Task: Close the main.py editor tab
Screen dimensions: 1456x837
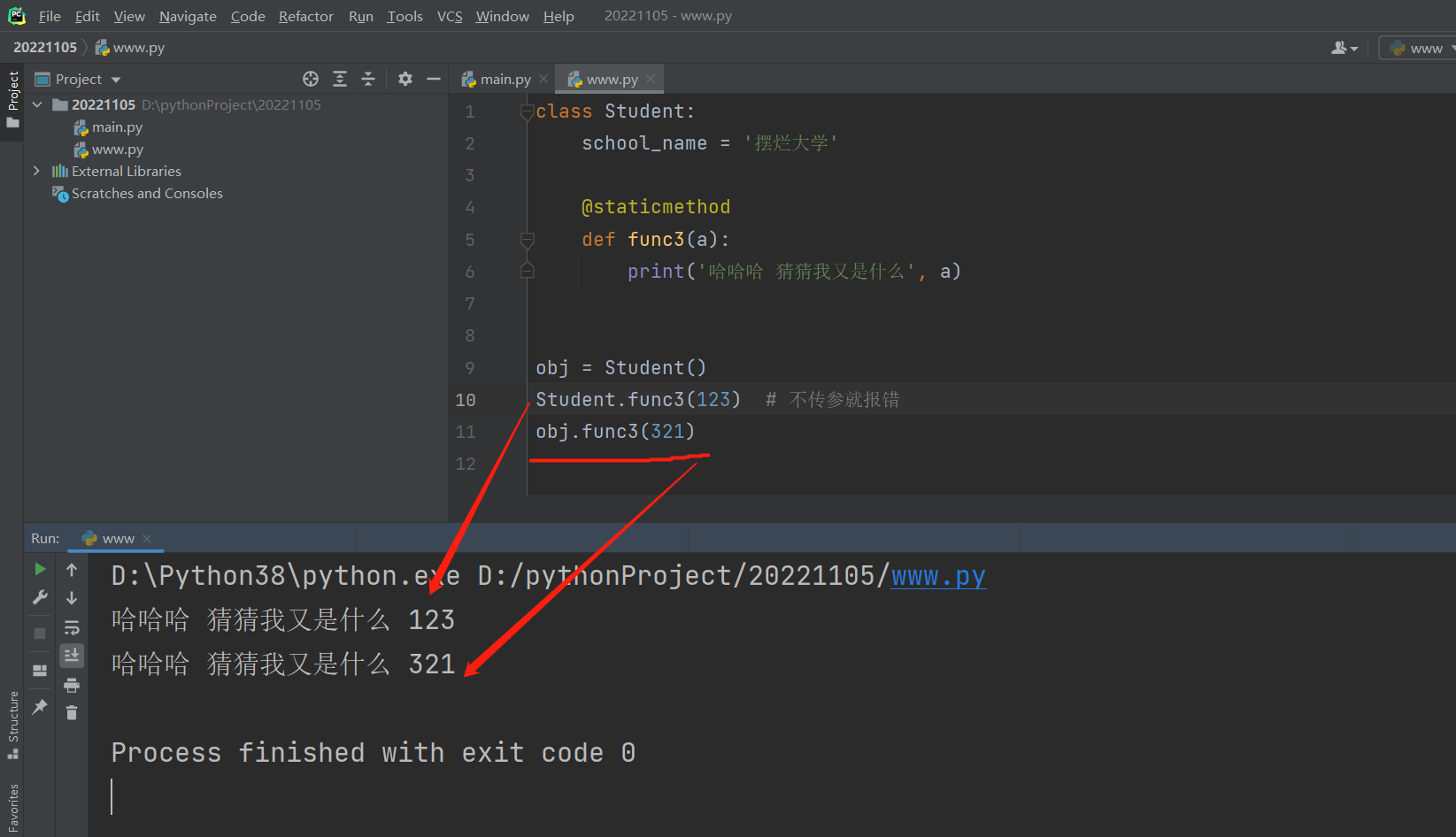Action: (543, 79)
